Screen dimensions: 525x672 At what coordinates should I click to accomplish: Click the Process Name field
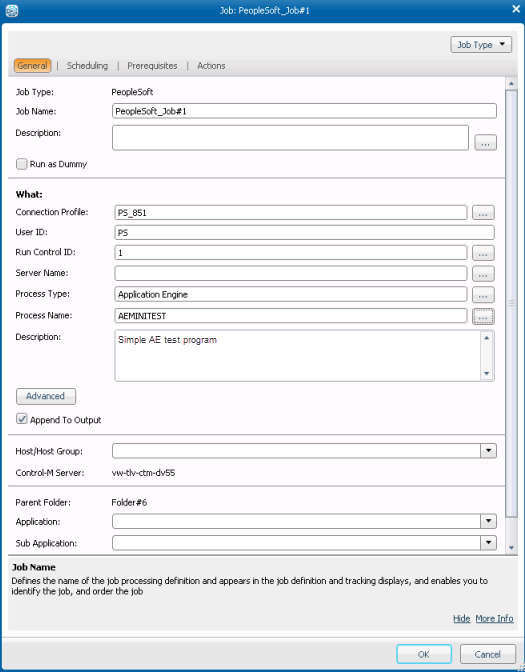coord(291,316)
